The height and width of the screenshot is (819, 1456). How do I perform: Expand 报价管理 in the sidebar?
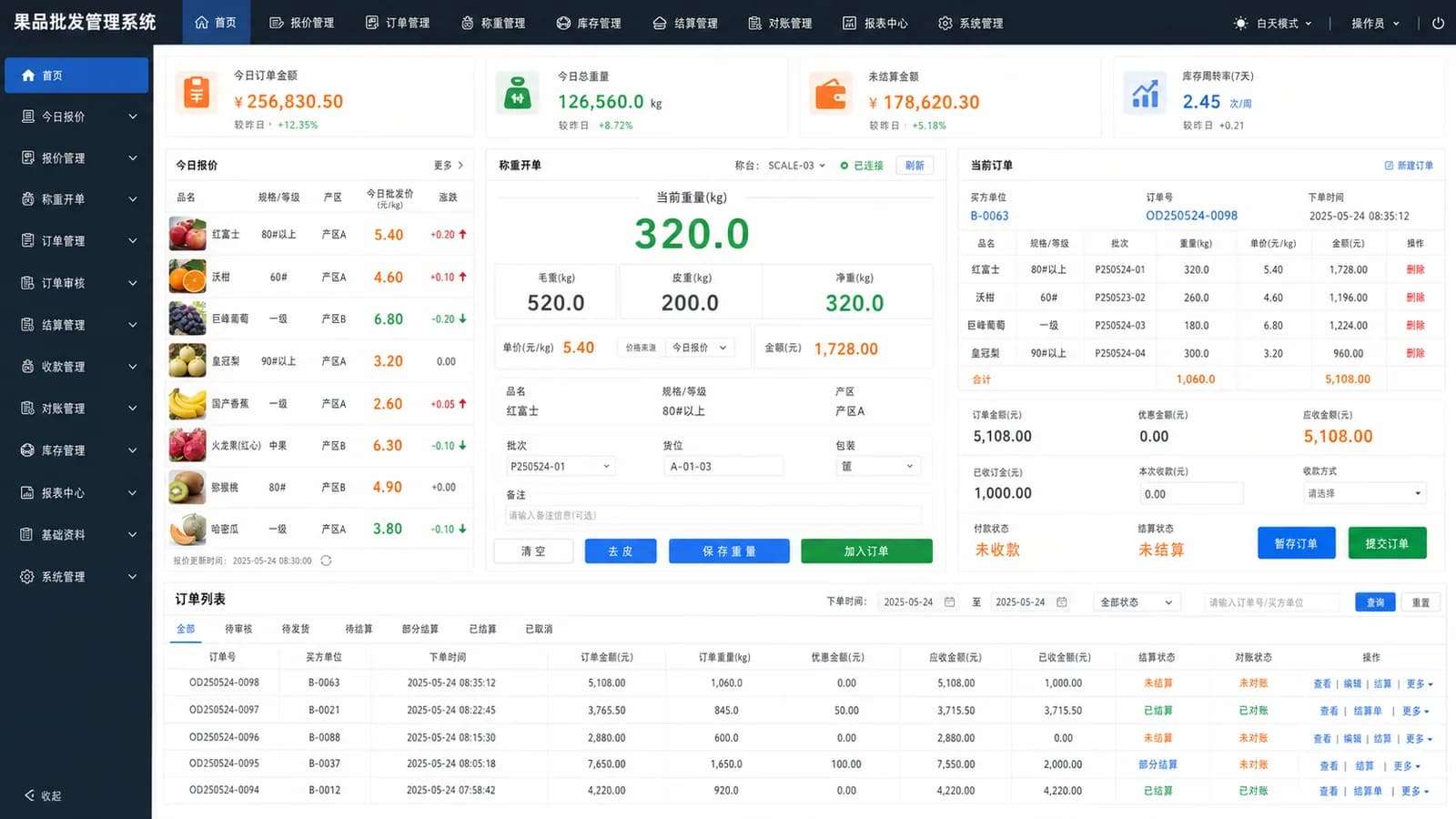[x=76, y=158]
